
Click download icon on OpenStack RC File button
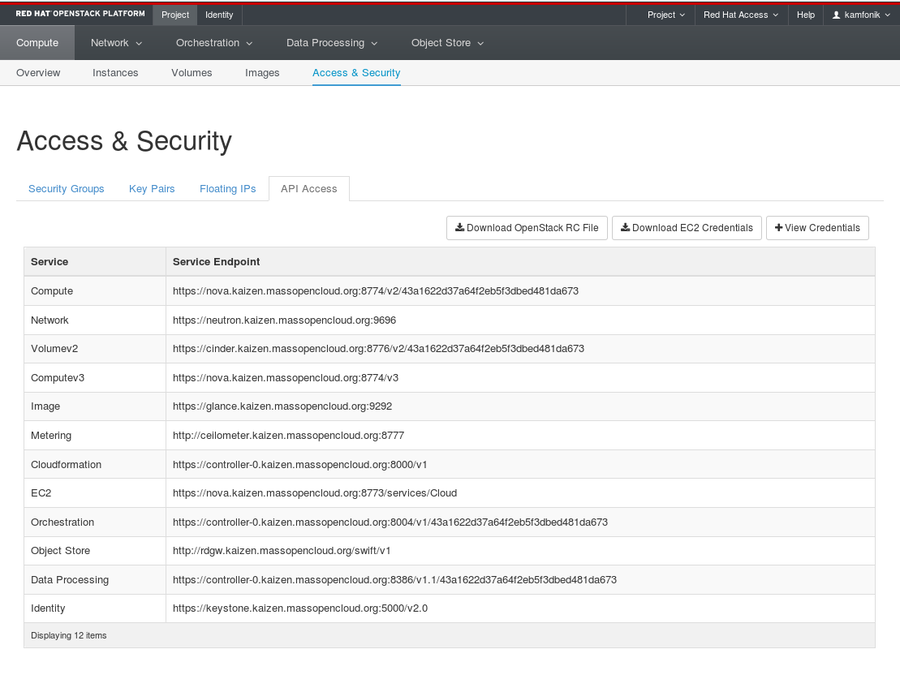(460, 227)
